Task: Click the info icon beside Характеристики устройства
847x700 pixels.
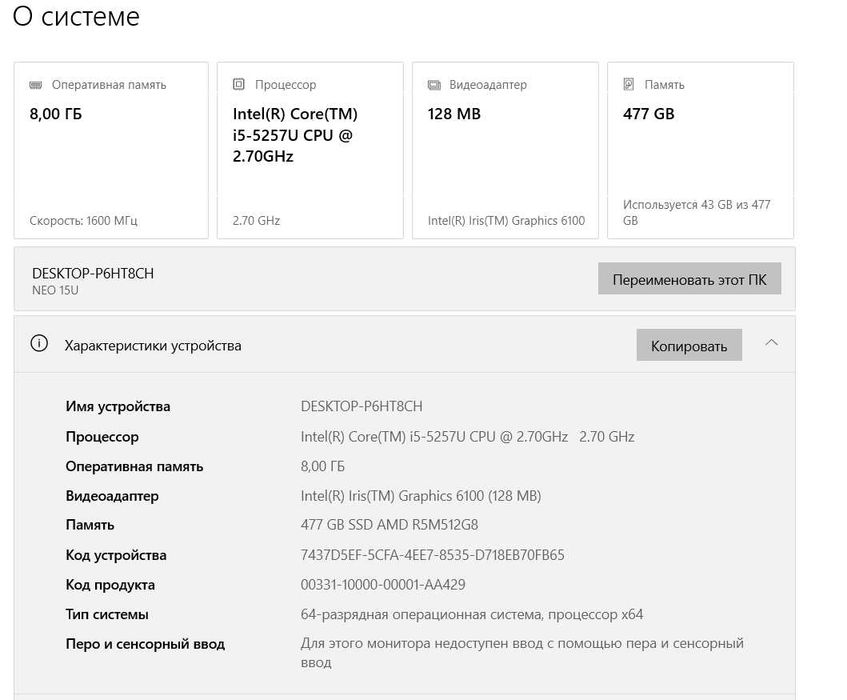Action: [x=39, y=344]
